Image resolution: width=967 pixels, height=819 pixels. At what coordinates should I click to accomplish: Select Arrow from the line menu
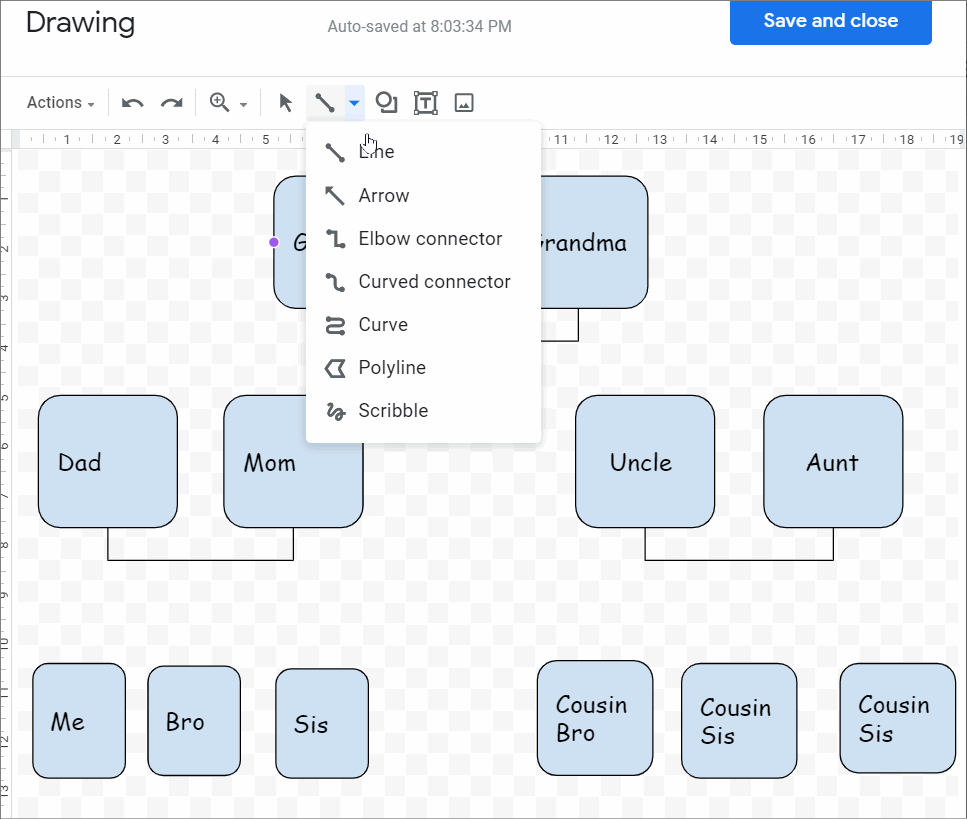pos(383,195)
